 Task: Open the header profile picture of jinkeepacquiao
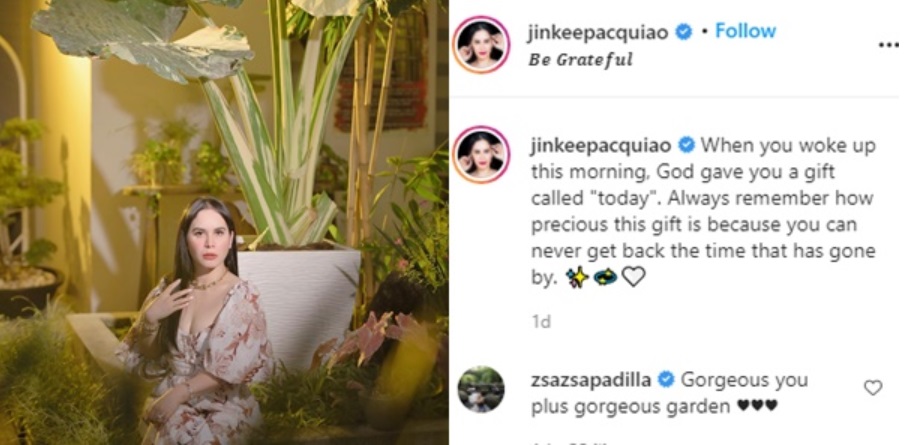point(481,45)
